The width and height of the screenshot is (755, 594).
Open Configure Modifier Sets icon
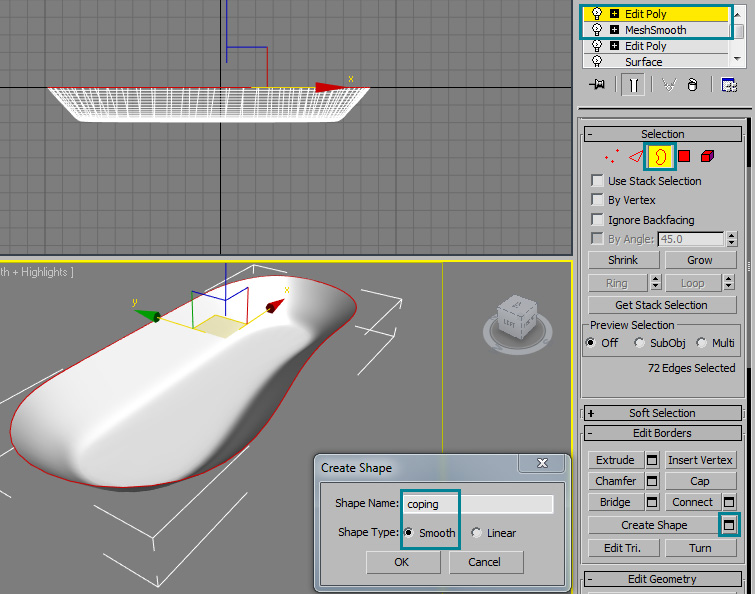click(729, 86)
